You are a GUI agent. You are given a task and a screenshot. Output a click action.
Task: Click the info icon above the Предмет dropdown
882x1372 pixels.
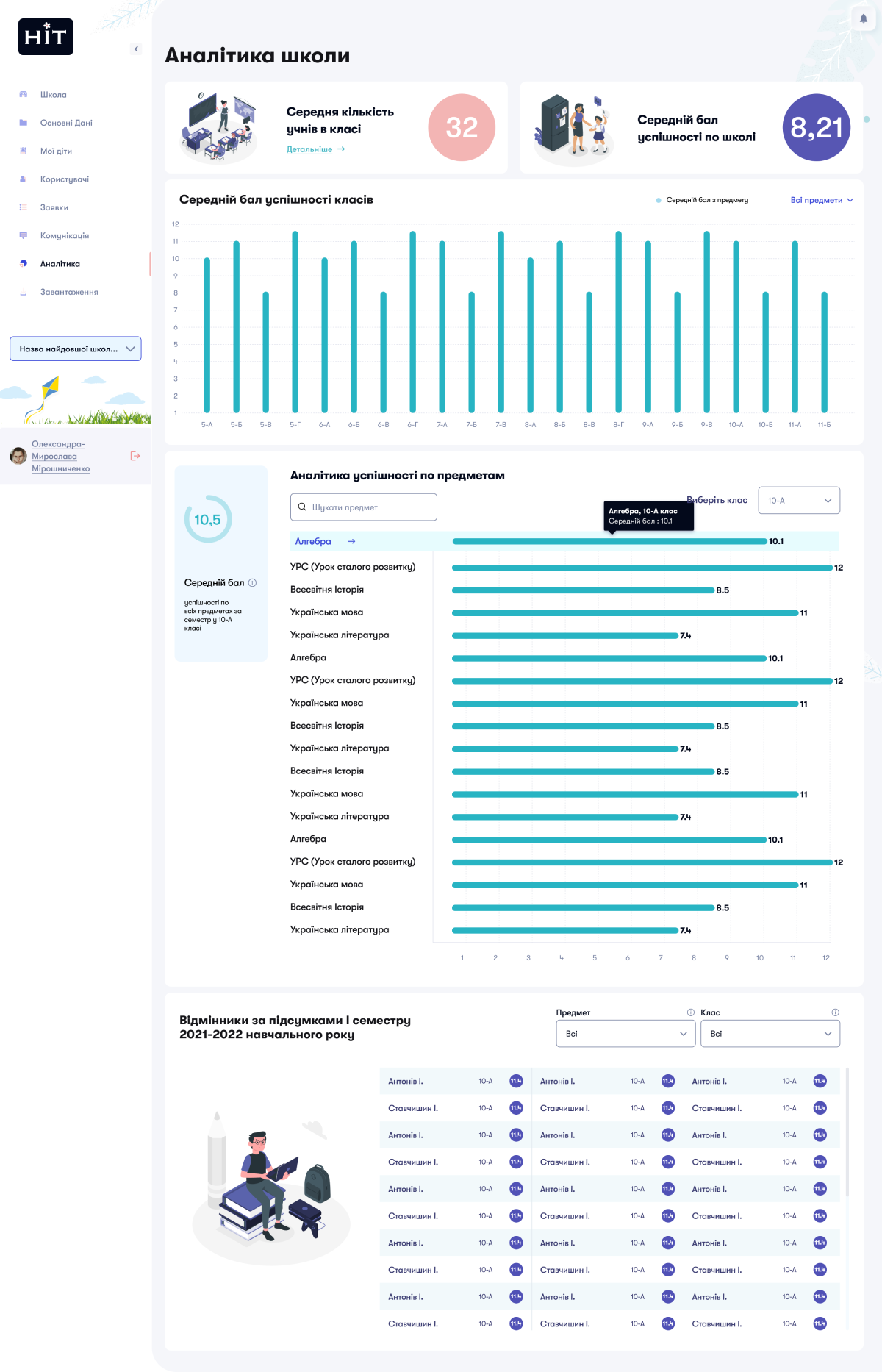coord(690,1012)
